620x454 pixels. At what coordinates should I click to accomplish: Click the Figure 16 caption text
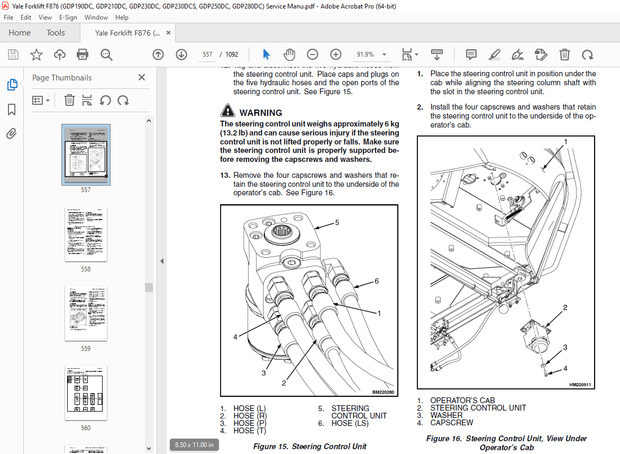[507, 443]
